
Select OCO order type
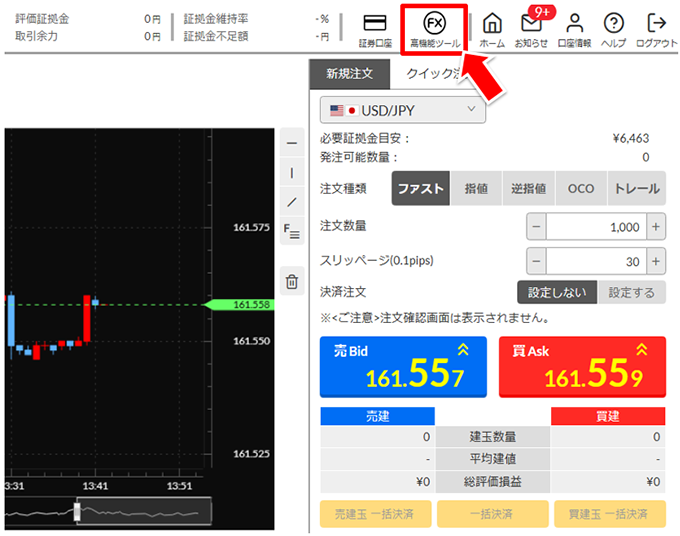click(x=581, y=188)
